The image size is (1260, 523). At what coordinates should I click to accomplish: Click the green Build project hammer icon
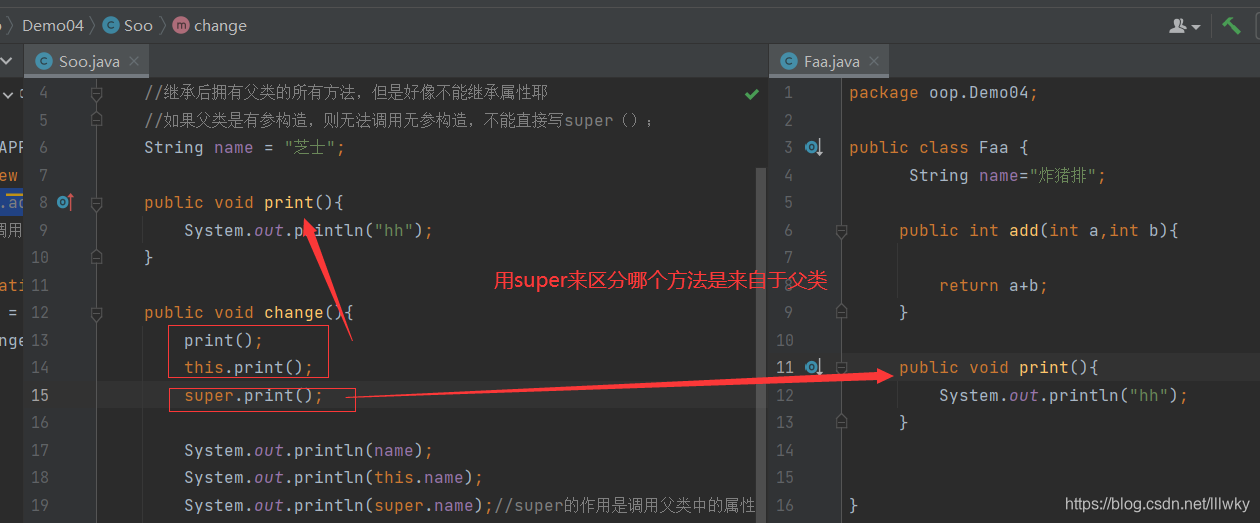[1231, 26]
